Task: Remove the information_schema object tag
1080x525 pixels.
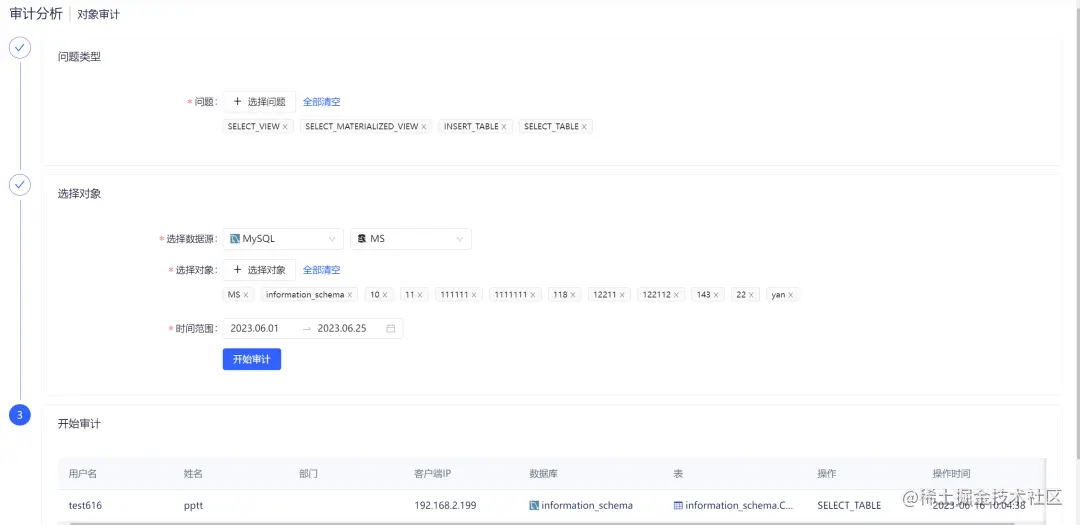Action: coord(350,295)
